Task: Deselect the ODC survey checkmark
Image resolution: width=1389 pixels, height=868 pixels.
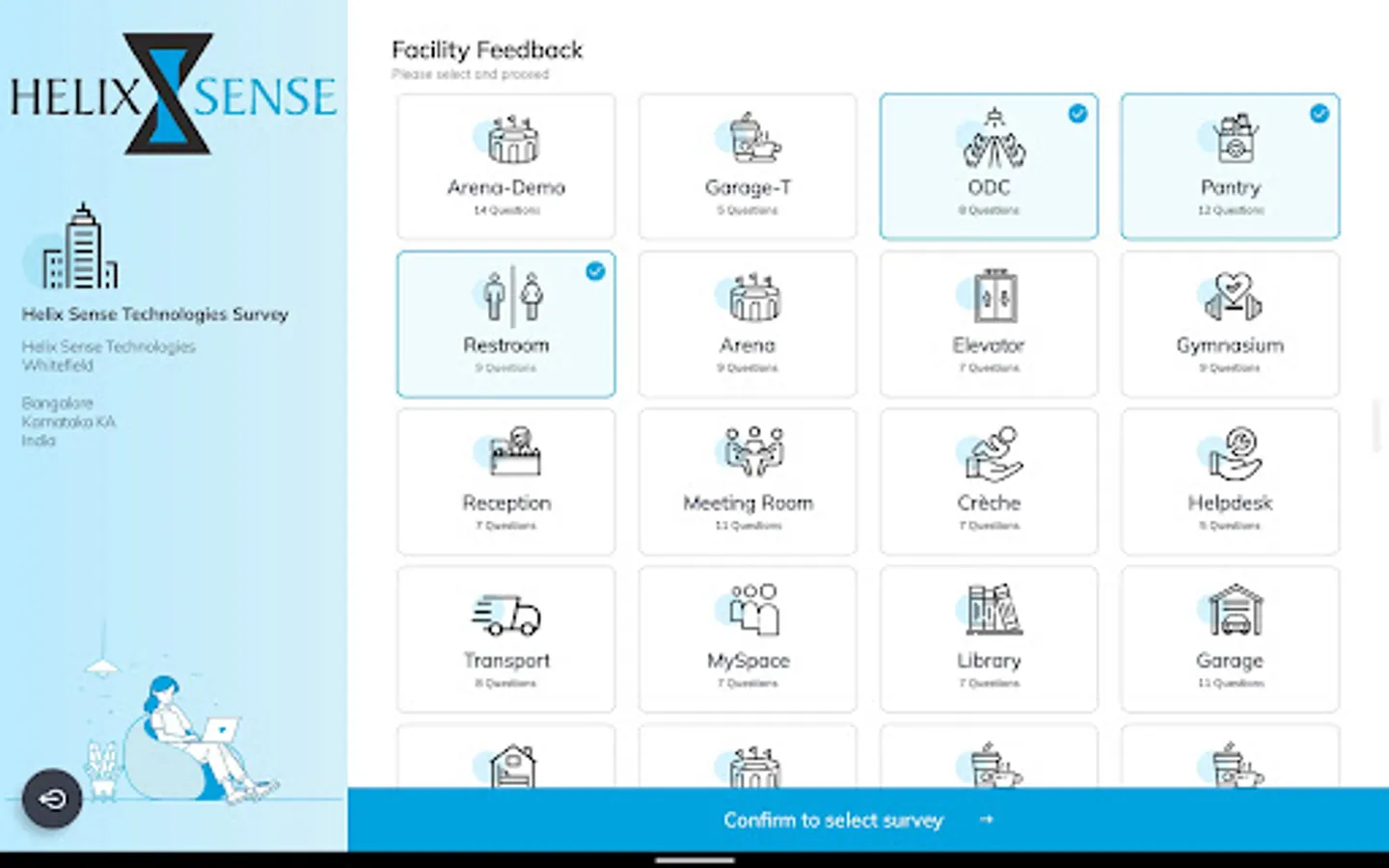Action: pyautogui.click(x=1077, y=114)
